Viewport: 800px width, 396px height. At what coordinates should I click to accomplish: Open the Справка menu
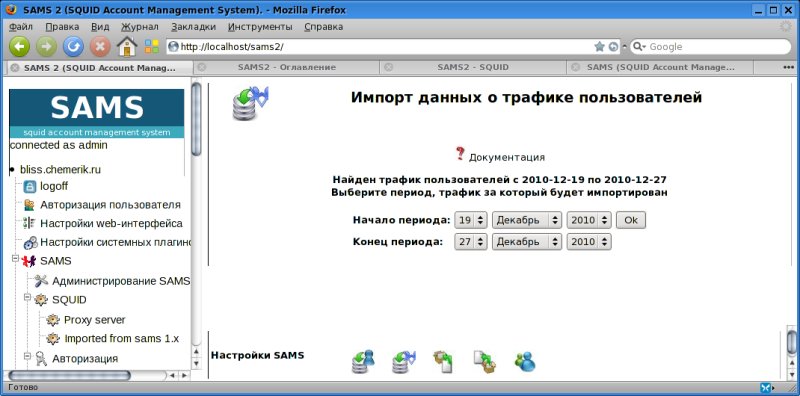coord(323,27)
